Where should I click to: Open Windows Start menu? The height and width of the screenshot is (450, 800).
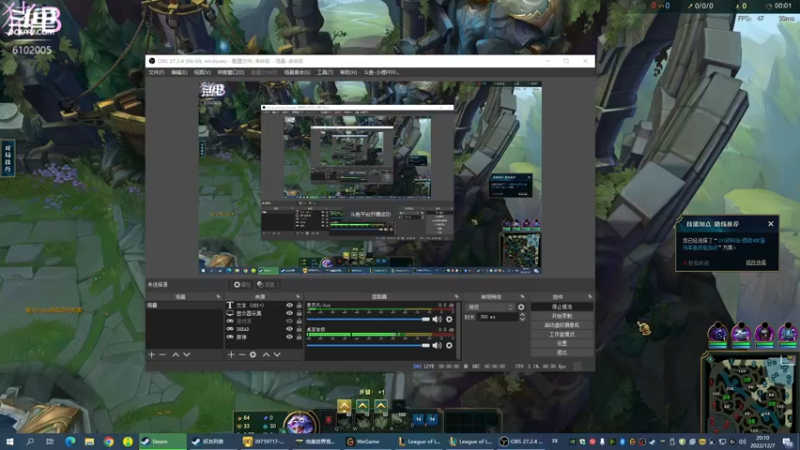point(10,441)
